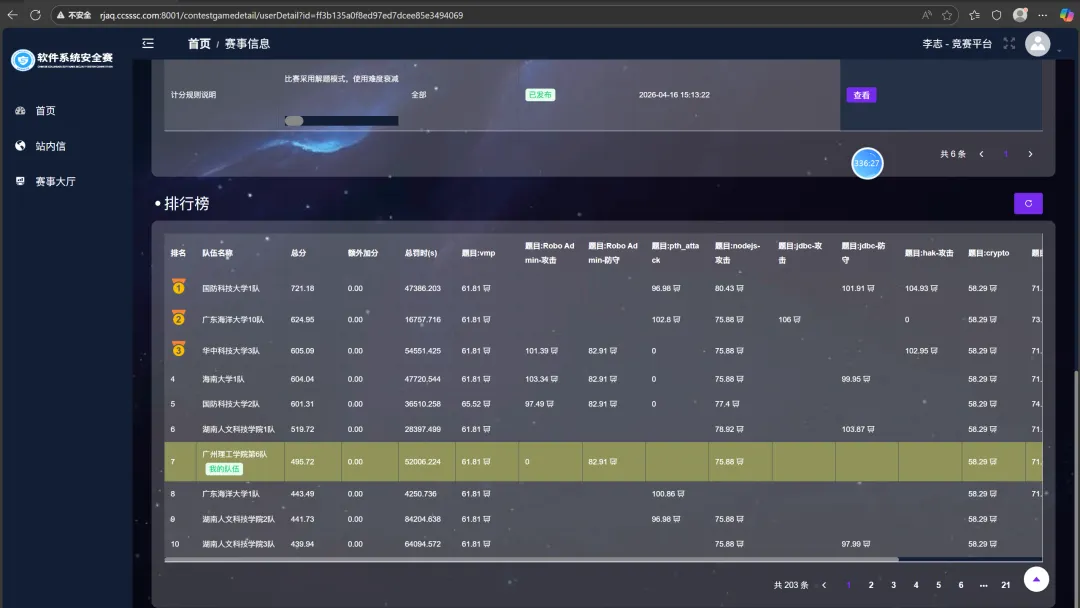Jump to leaderboard page 21
Viewport: 1080px width, 608px height.
click(x=1006, y=585)
